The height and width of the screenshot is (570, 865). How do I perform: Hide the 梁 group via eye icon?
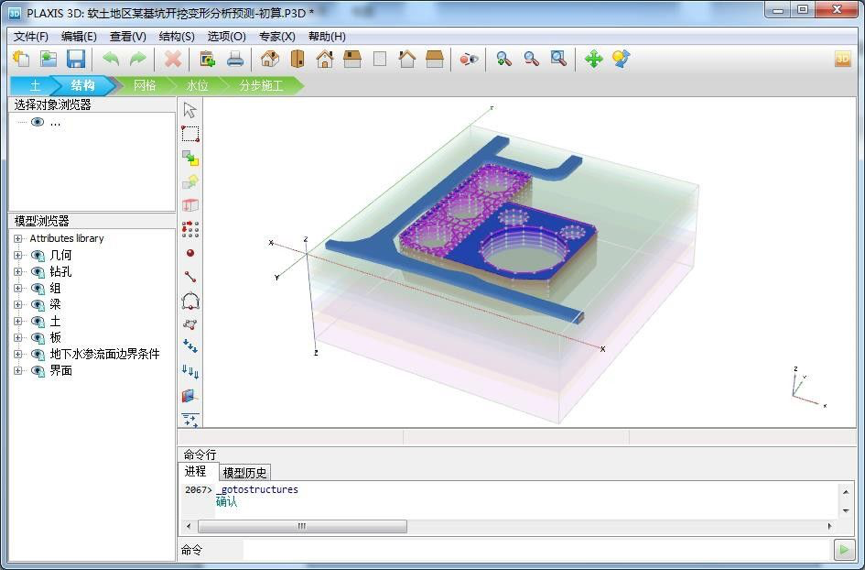pos(38,305)
